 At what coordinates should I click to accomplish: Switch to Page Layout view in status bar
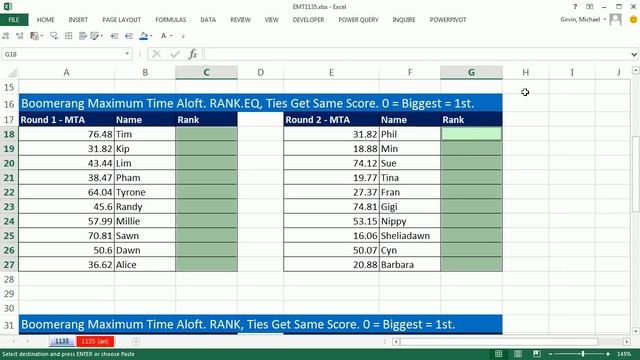[x=518, y=354]
